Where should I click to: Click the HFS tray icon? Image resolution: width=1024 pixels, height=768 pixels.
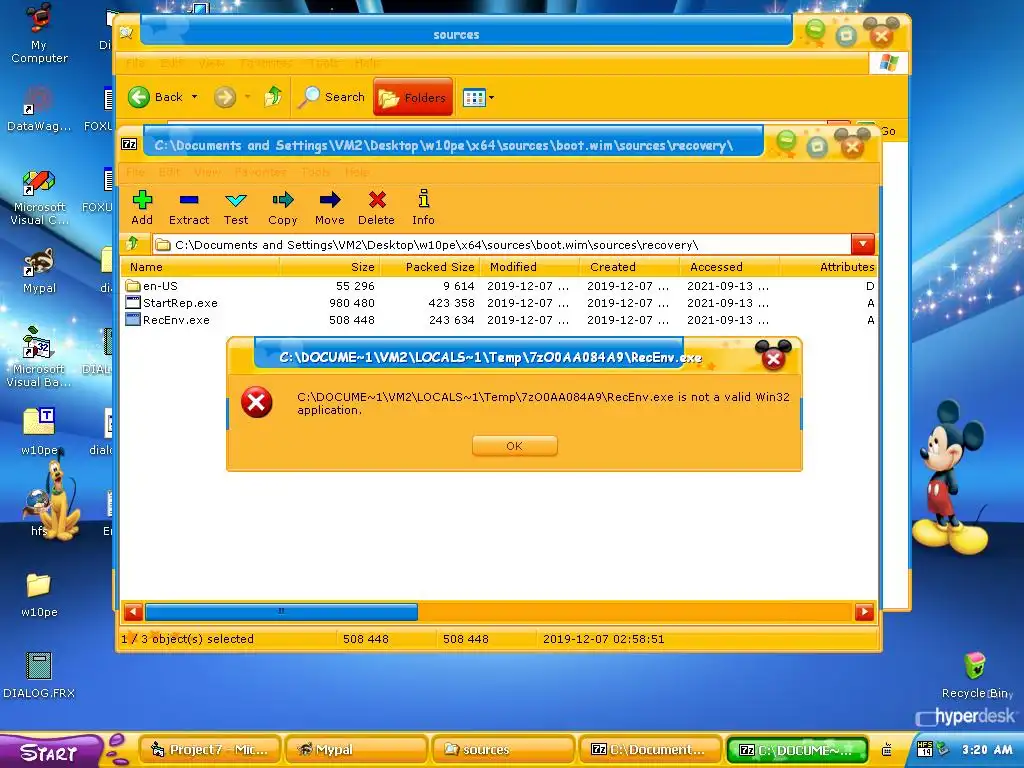(x=925, y=749)
